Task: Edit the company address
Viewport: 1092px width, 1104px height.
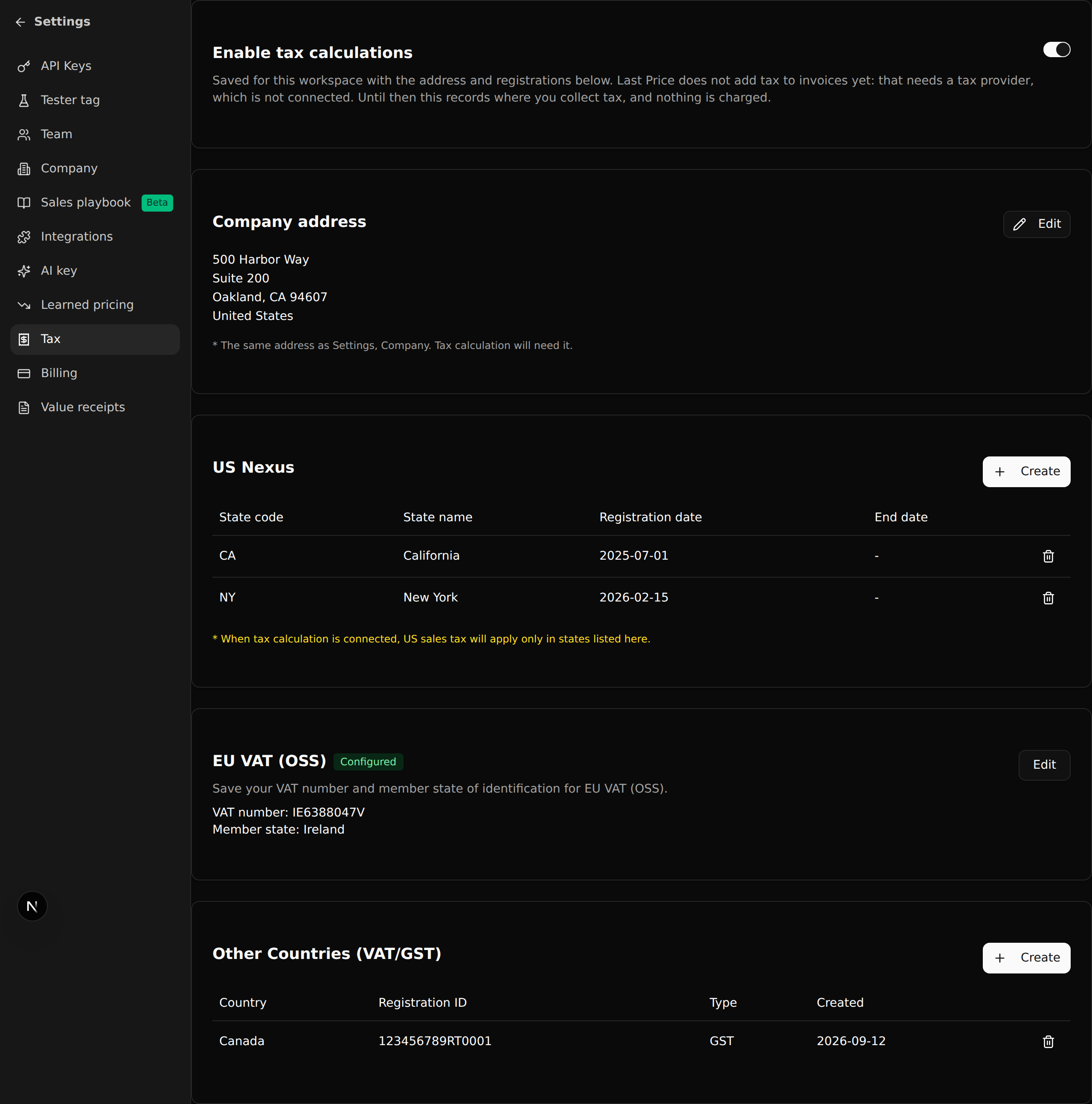Action: pos(1036,224)
